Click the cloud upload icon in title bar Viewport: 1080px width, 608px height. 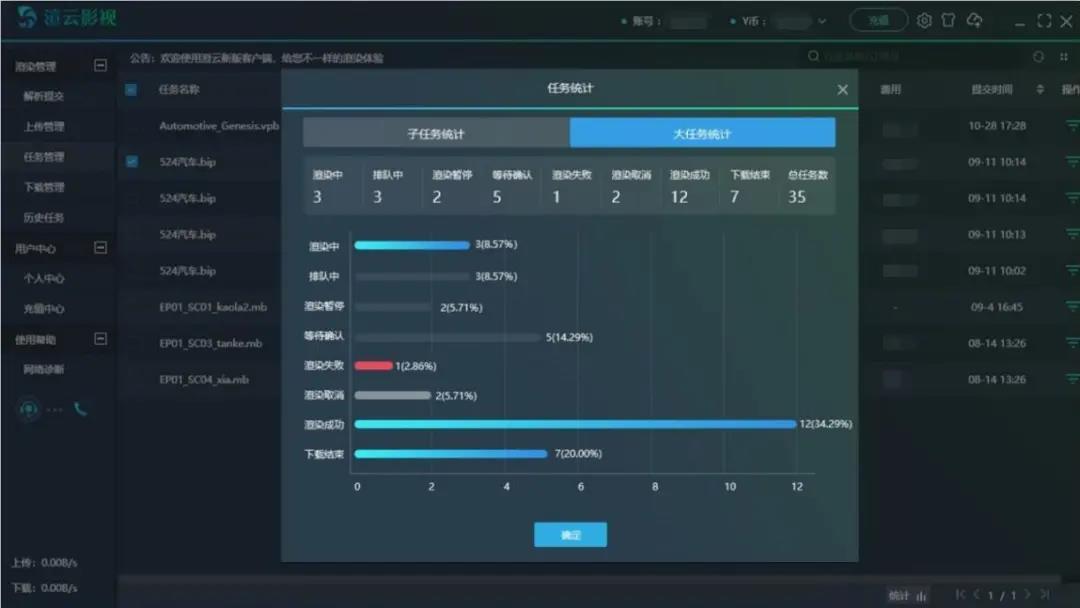click(974, 21)
